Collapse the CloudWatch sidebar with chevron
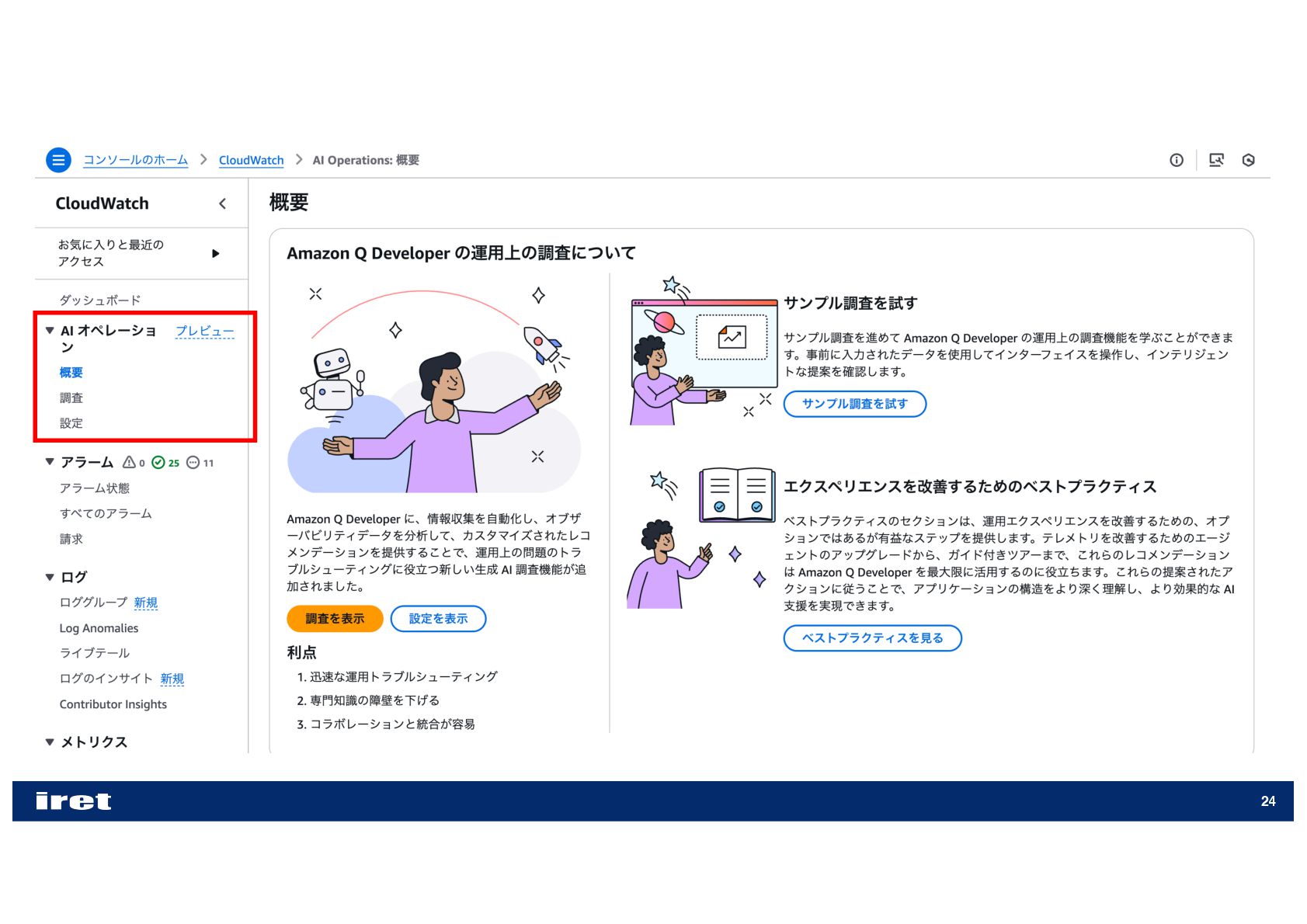 tap(223, 203)
